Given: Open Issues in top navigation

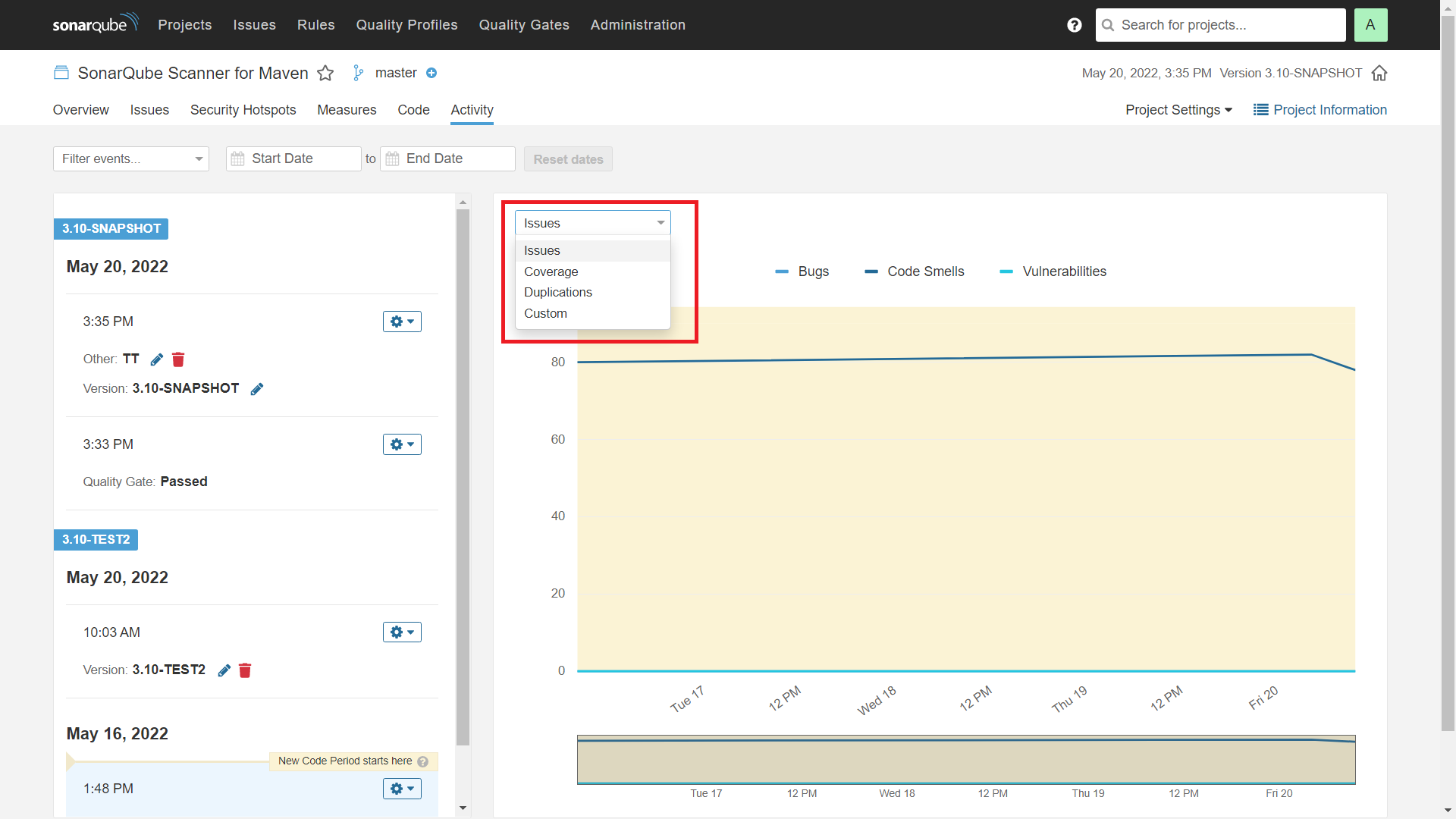Looking at the screenshot, I should point(254,25).
